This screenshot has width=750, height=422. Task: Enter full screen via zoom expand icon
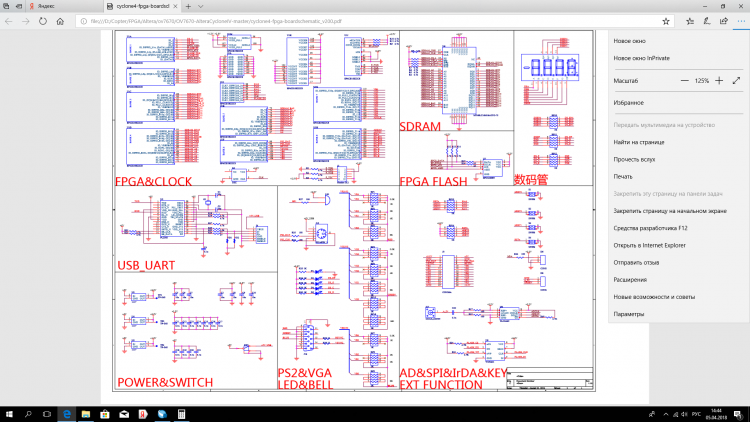(736, 81)
